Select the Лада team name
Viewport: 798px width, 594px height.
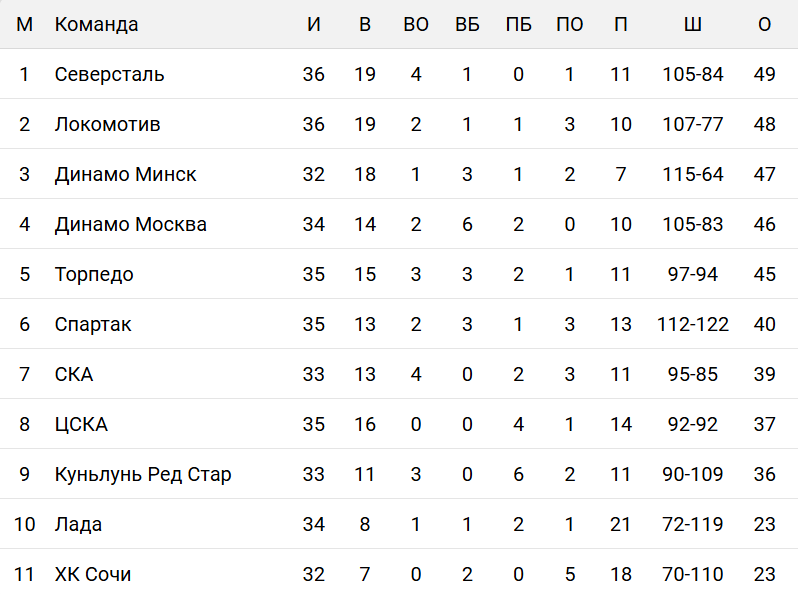coord(78,524)
